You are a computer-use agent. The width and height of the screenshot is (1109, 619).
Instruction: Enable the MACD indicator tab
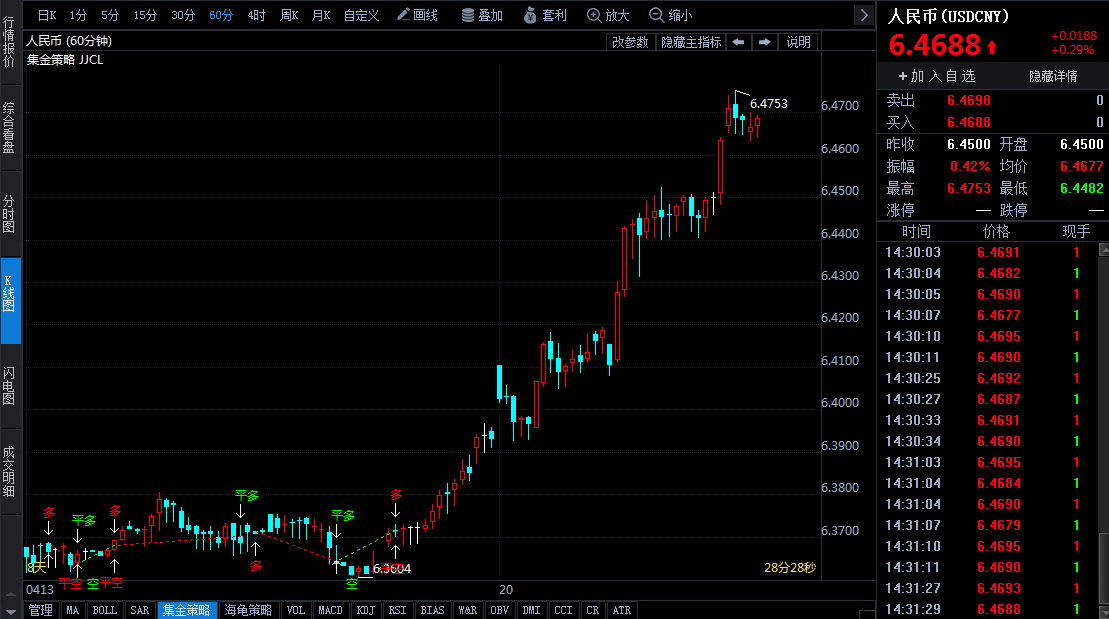point(330,610)
